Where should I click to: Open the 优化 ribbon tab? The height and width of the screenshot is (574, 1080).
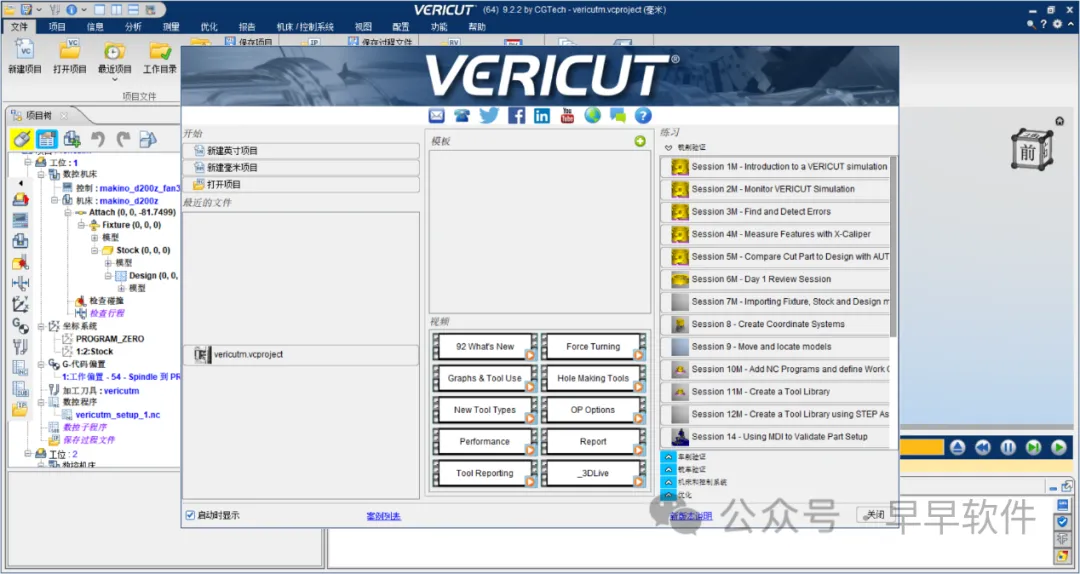(209, 27)
